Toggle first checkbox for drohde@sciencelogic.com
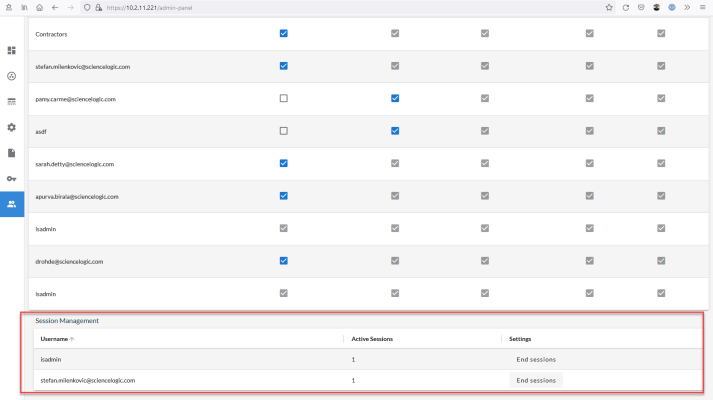713x400 pixels. (x=284, y=260)
